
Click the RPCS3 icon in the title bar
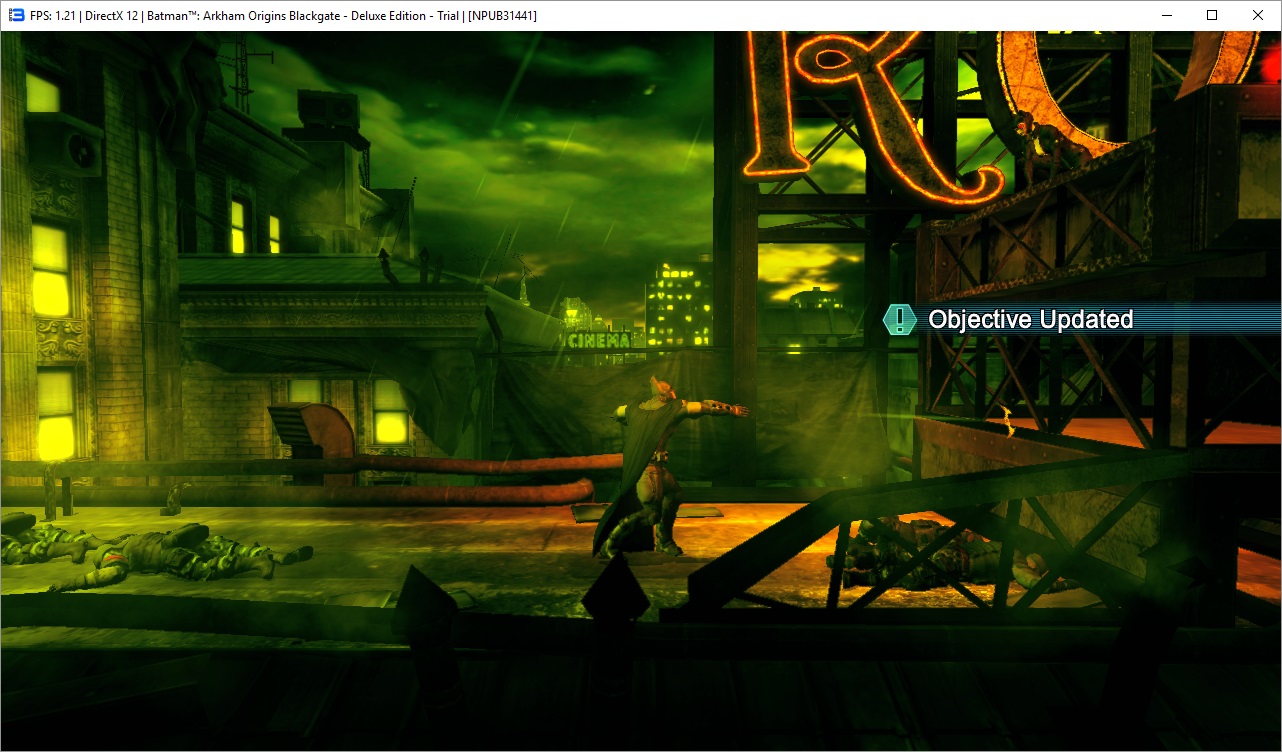coord(16,16)
